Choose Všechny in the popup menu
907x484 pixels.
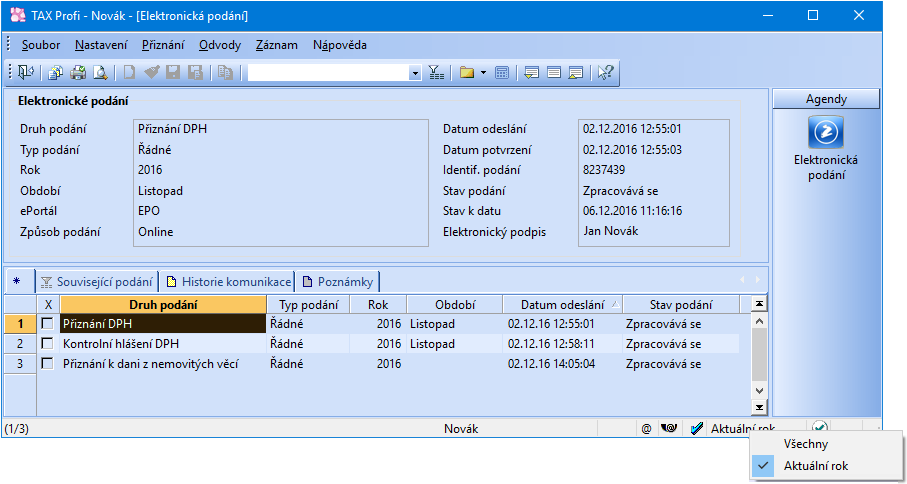click(826, 444)
